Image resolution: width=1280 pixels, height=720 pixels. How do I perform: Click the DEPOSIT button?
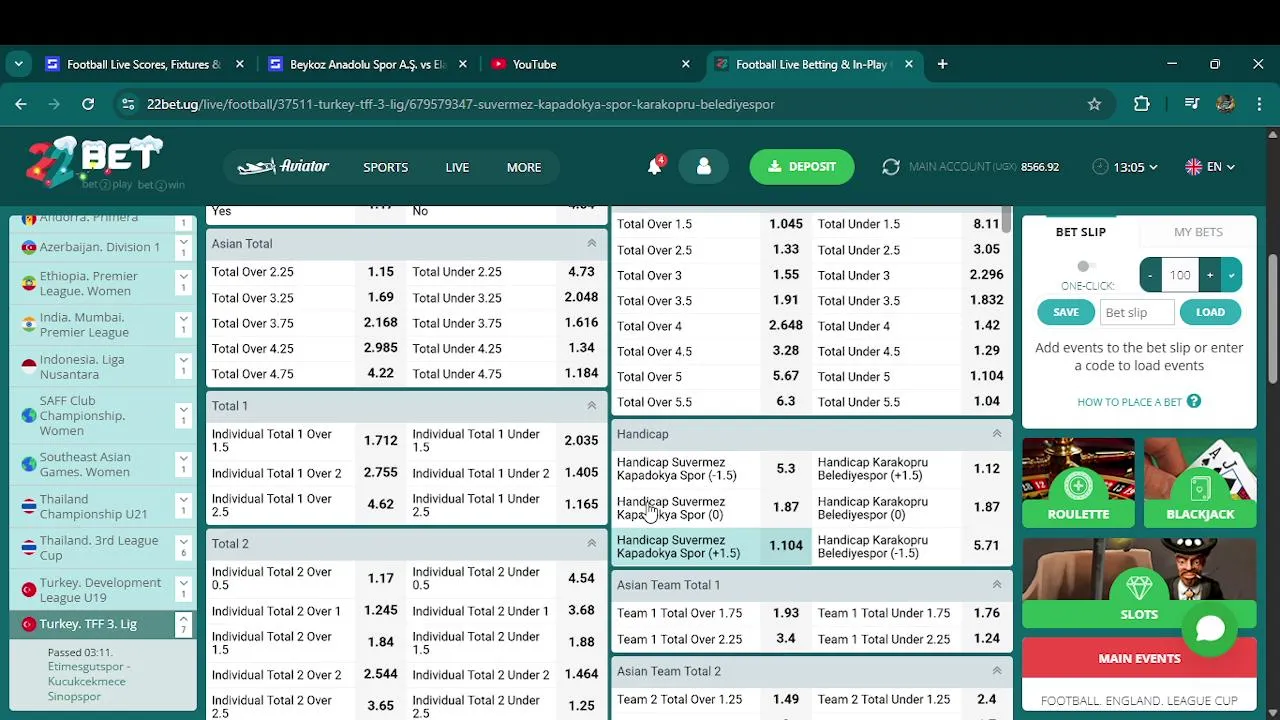tap(802, 167)
